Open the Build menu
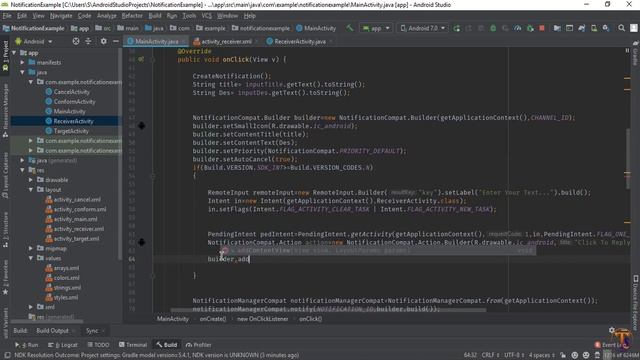640x360 pixels. click(x=155, y=16)
